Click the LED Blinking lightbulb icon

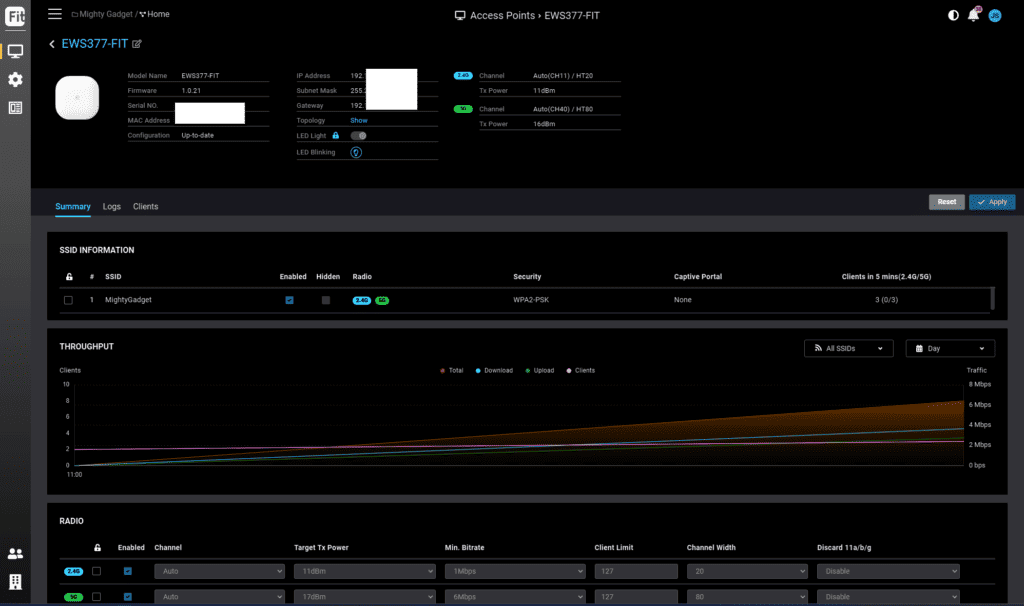click(355, 152)
